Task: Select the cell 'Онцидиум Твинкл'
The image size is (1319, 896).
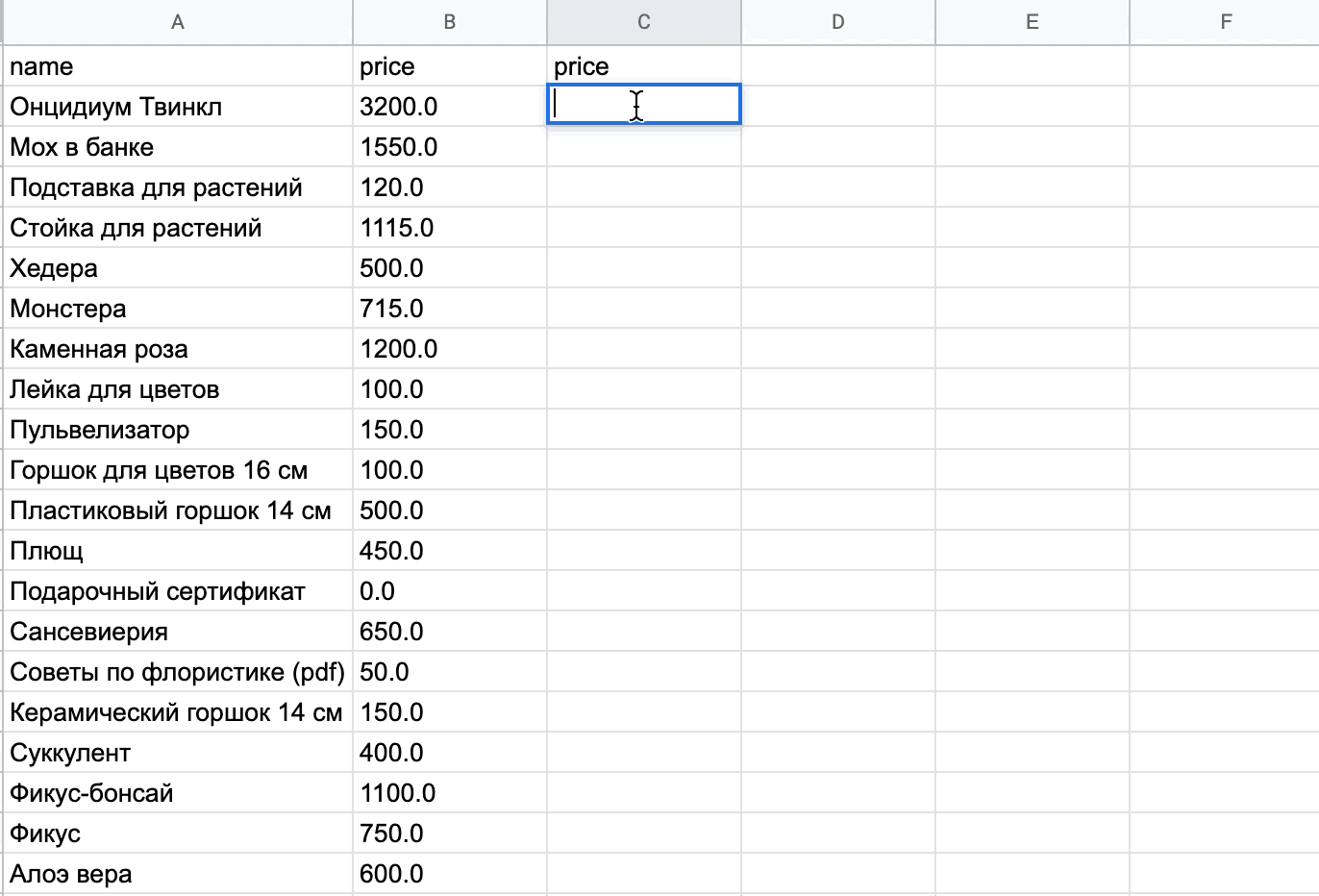Action: [178, 106]
